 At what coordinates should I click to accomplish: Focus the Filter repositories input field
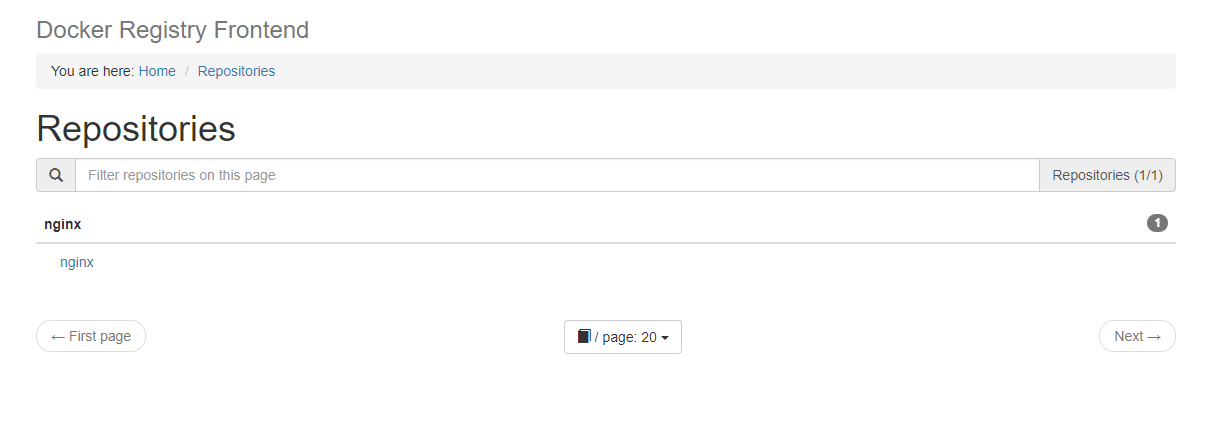tap(557, 175)
